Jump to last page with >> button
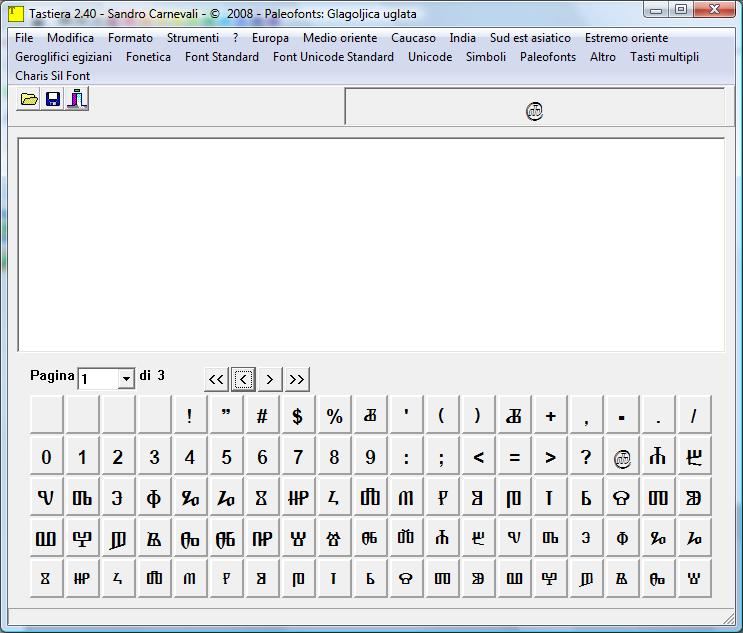 pyautogui.click(x=297, y=379)
